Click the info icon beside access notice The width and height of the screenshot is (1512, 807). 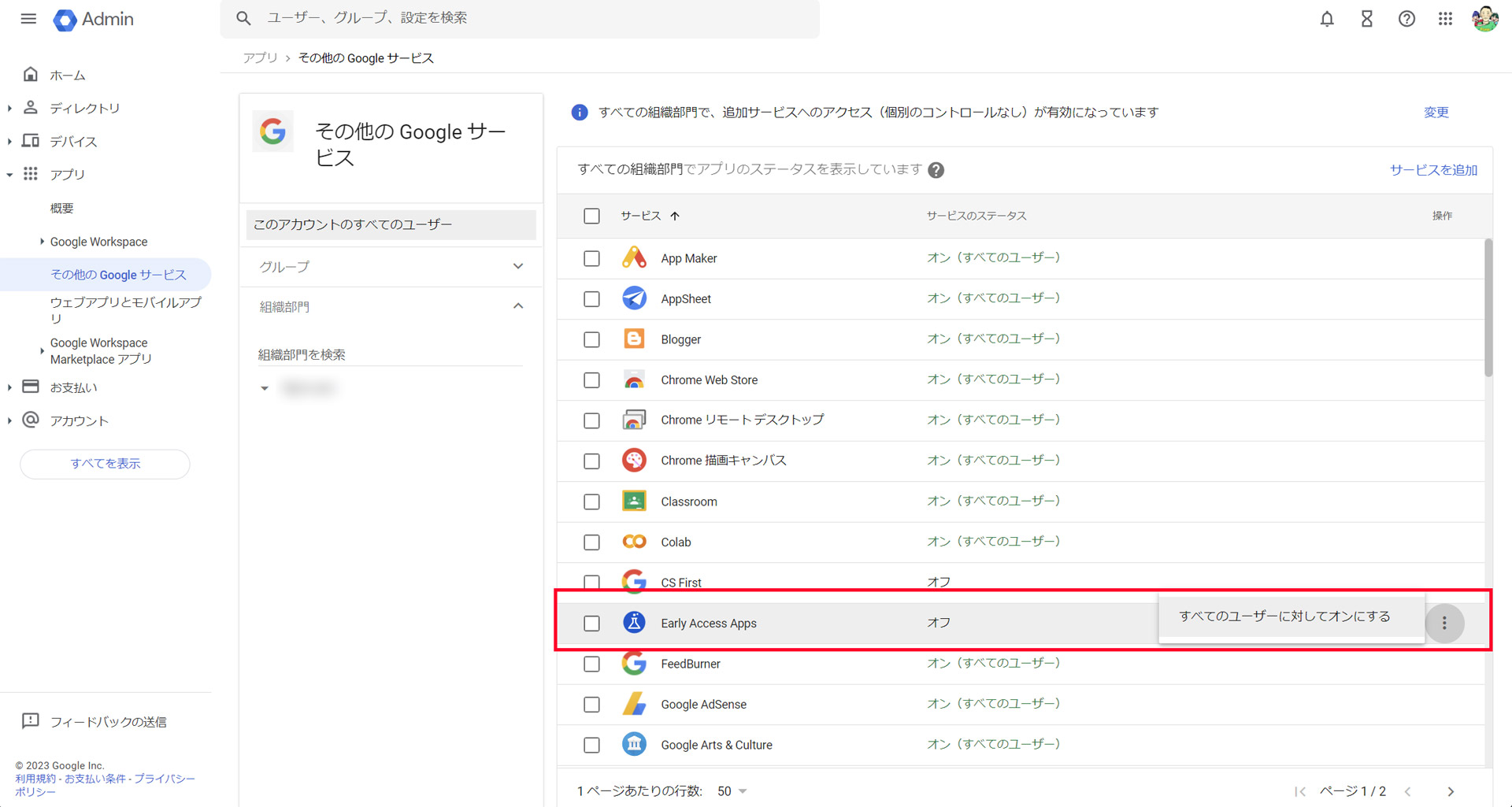coord(580,113)
